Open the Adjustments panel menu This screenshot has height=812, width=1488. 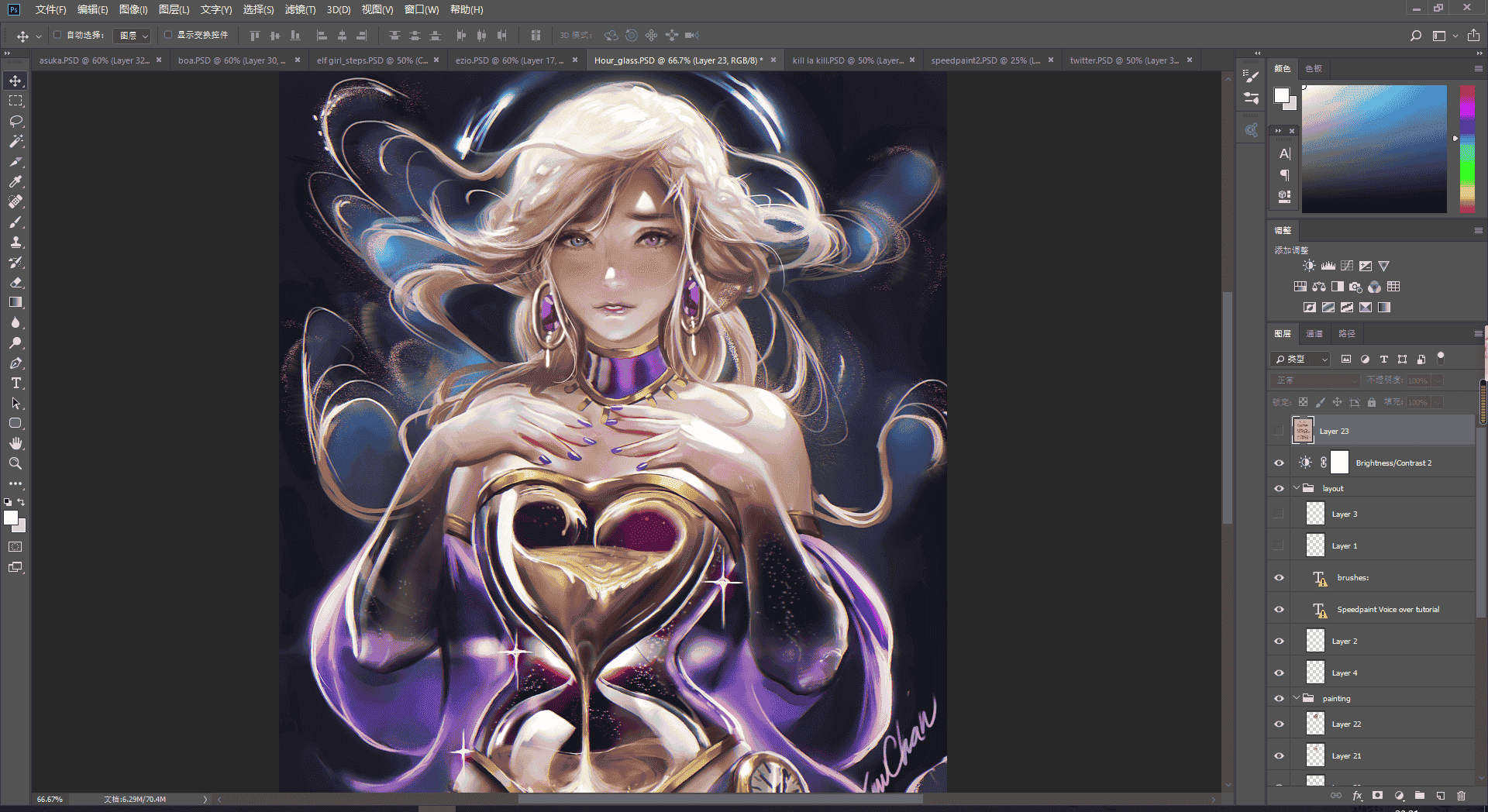coord(1478,230)
